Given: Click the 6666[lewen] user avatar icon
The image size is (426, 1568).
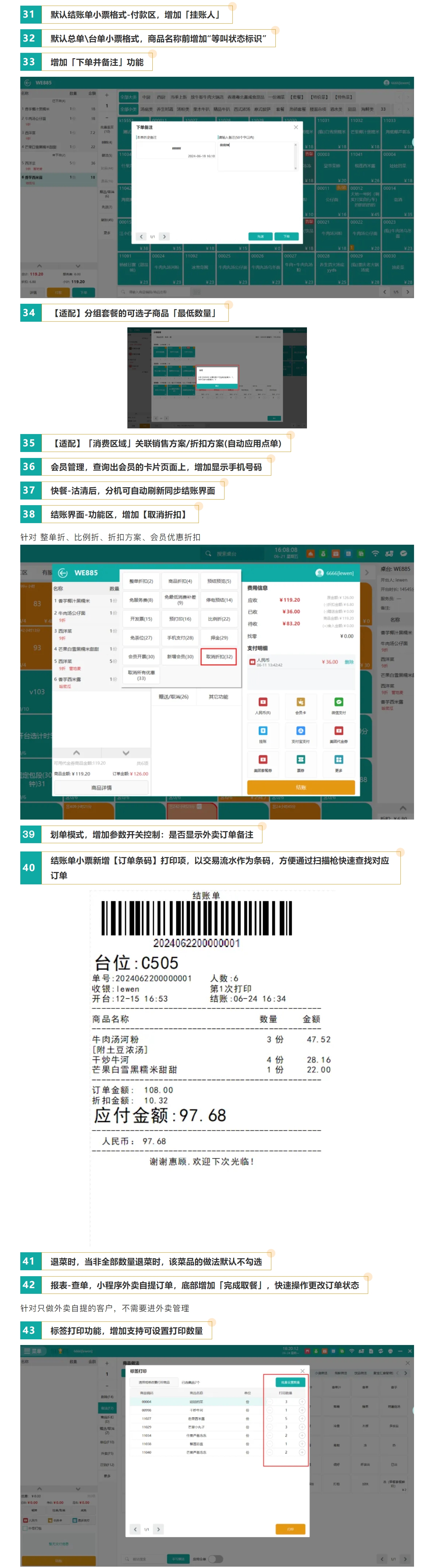Looking at the screenshot, I should coord(319,573).
